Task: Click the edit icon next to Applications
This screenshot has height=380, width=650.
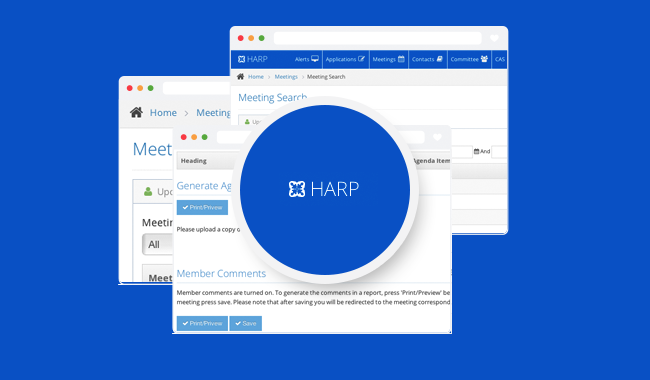Action: pyautogui.click(x=361, y=59)
